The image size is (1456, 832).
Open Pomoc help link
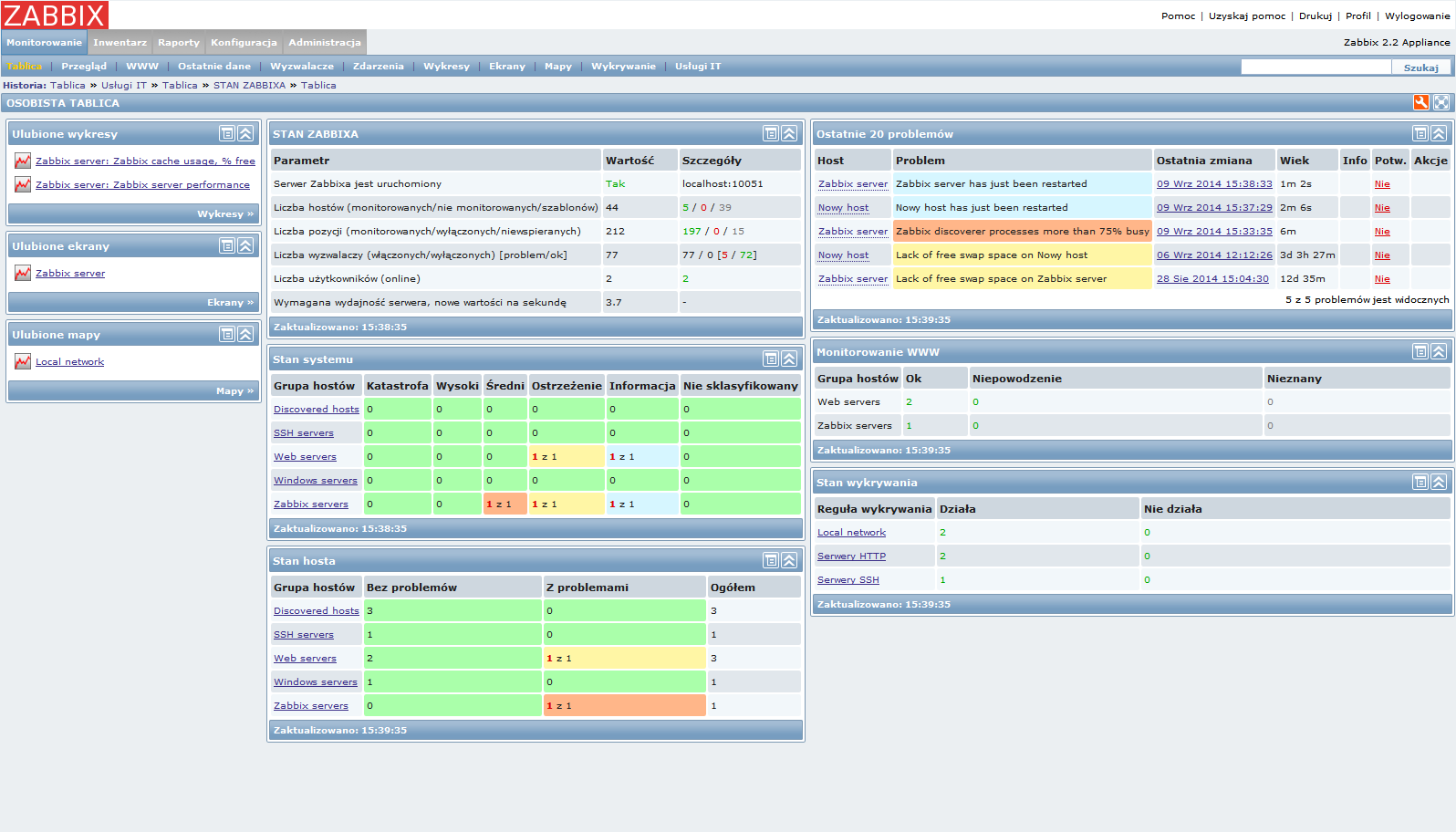click(1178, 16)
